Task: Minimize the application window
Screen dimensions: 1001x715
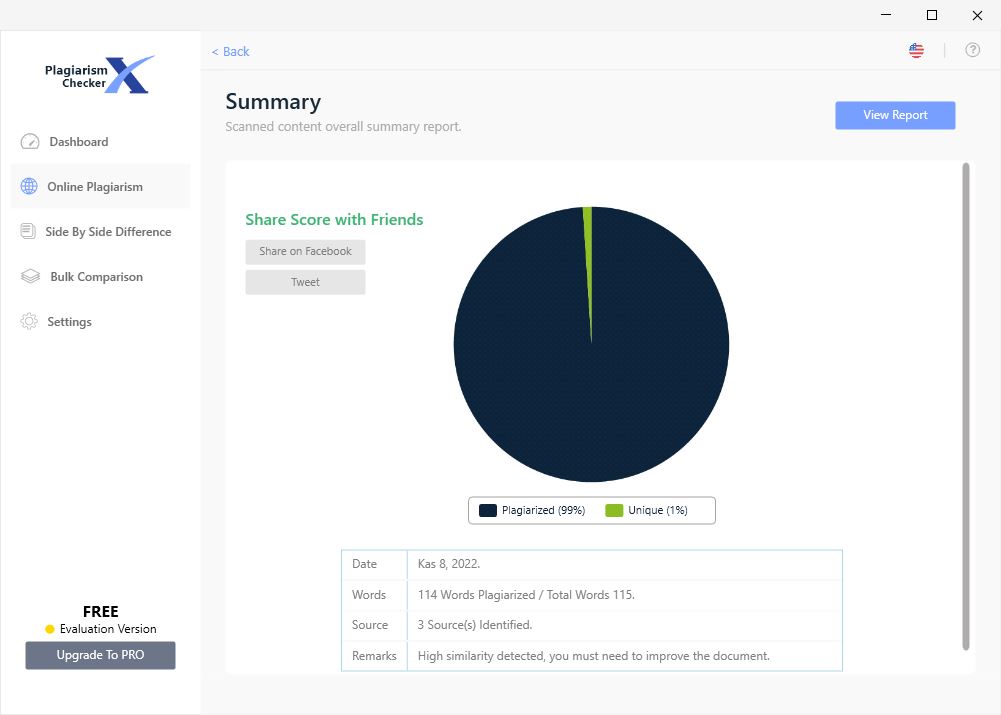Action: [x=886, y=15]
